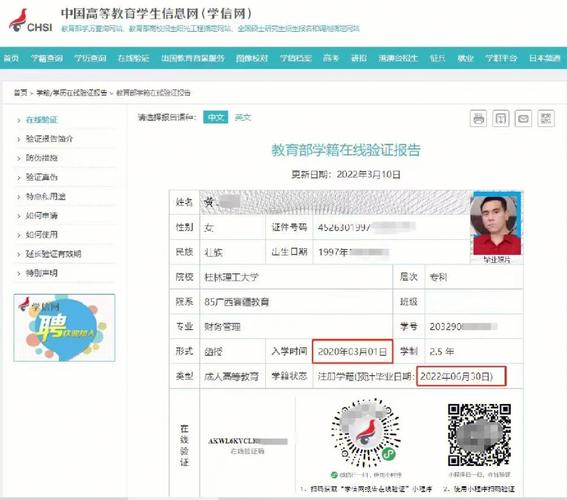This screenshot has height=500, width=567.
Task: Open 学职平台 navigation item
Action: [501, 58]
